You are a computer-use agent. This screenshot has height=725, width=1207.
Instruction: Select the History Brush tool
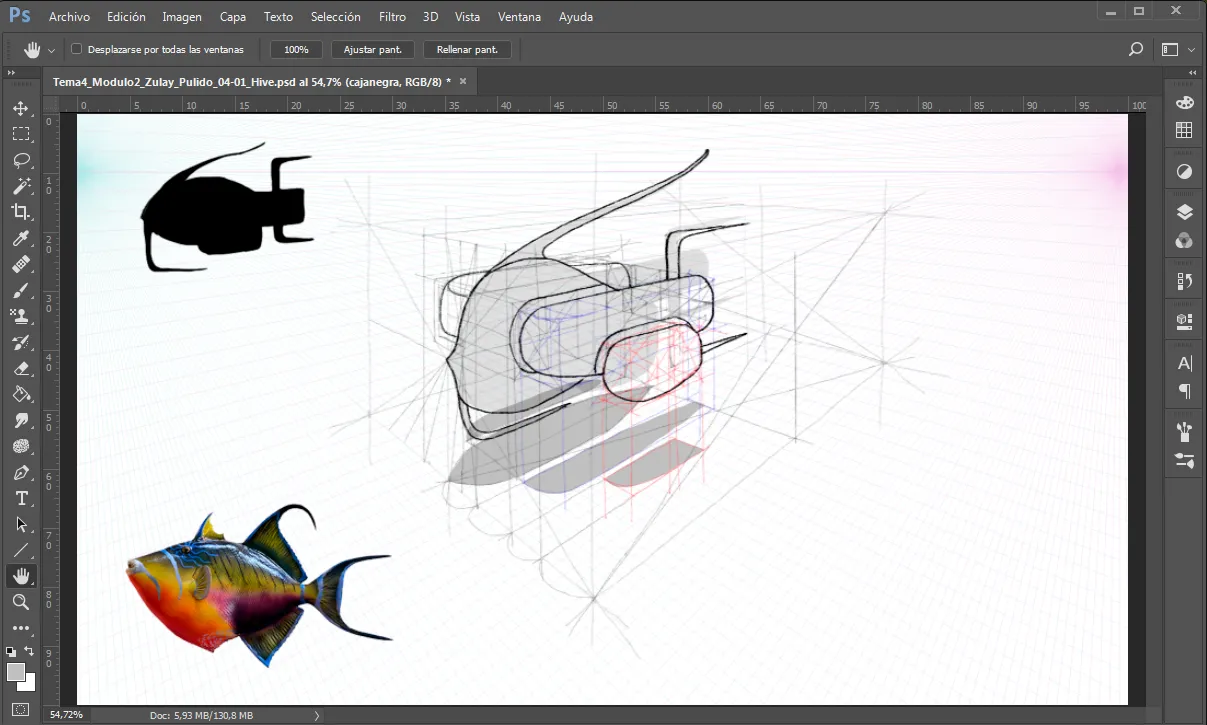point(21,342)
